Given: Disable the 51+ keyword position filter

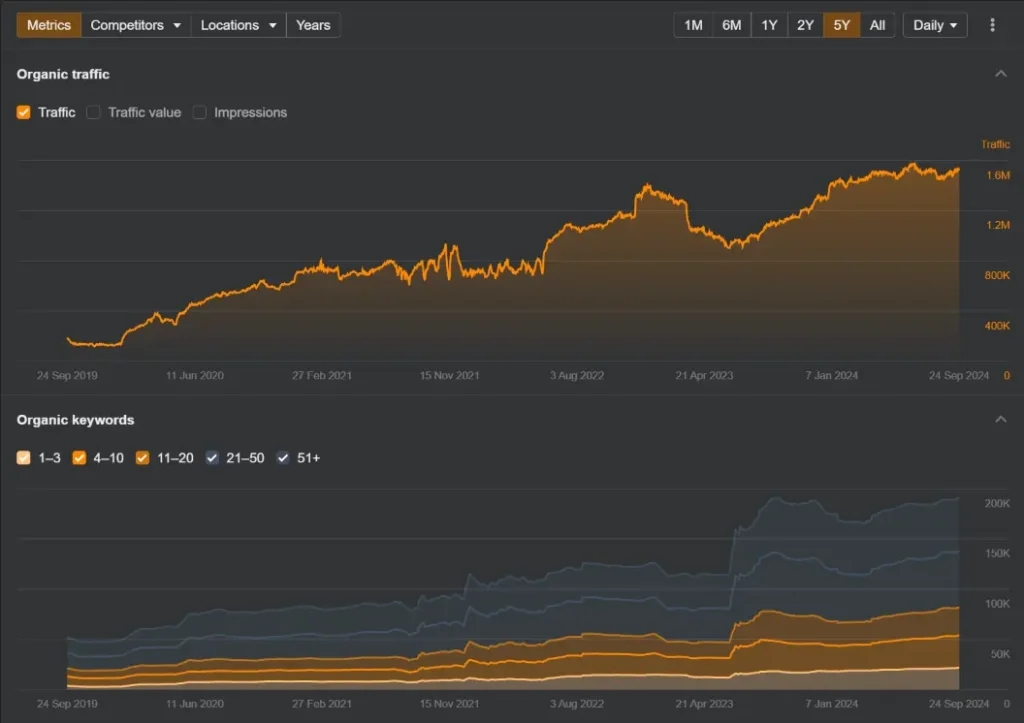Looking at the screenshot, I should [282, 458].
